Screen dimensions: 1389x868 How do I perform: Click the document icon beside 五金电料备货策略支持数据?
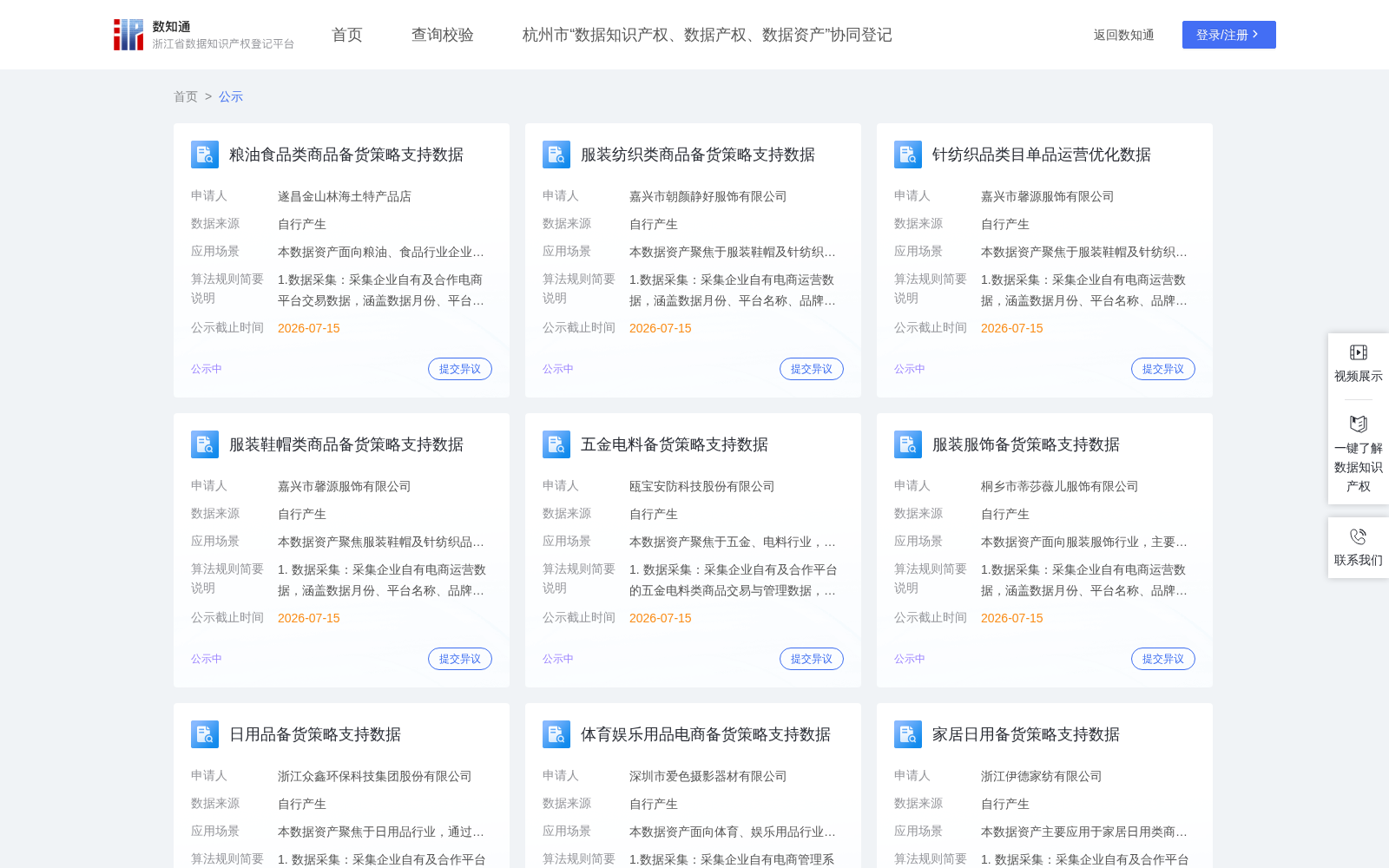coord(556,444)
